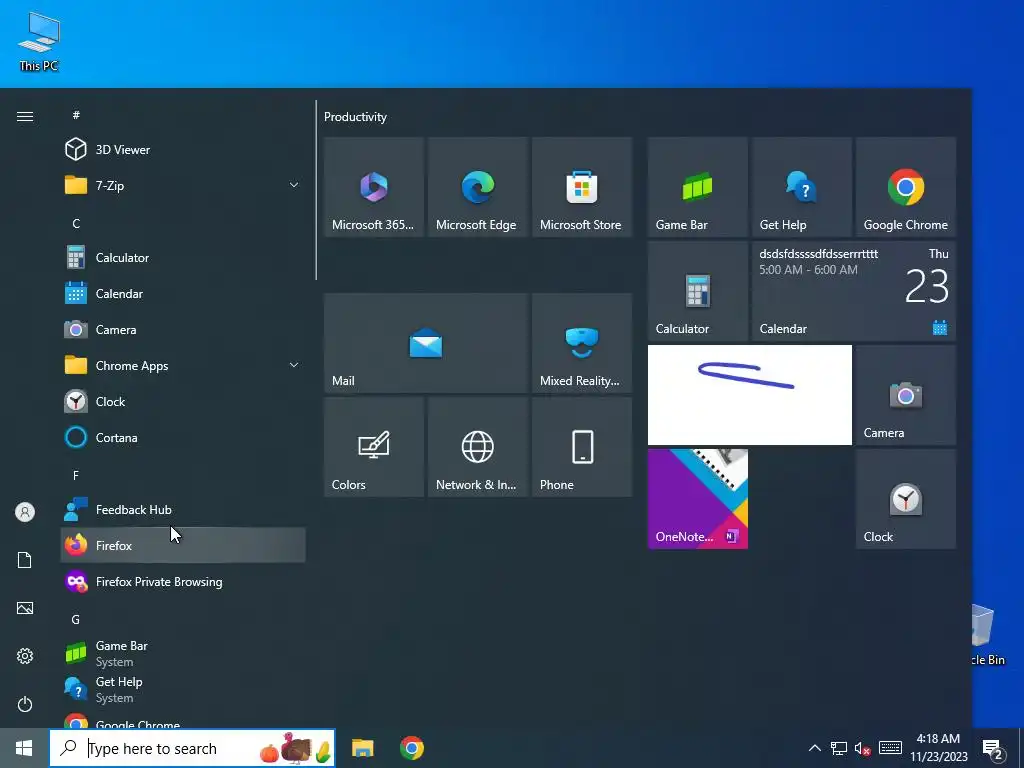Click the Microsoft 365 tile
The image size is (1024, 768).
coord(374,187)
